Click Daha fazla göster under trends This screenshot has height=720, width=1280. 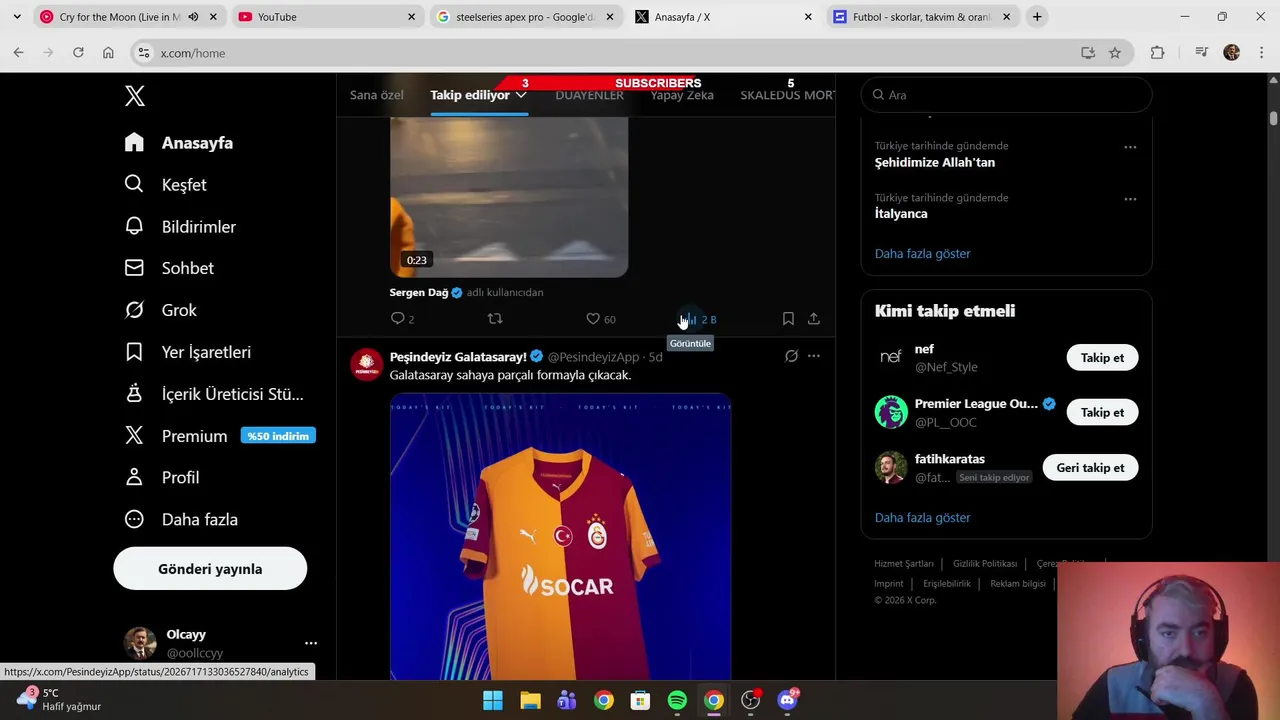pos(922,253)
